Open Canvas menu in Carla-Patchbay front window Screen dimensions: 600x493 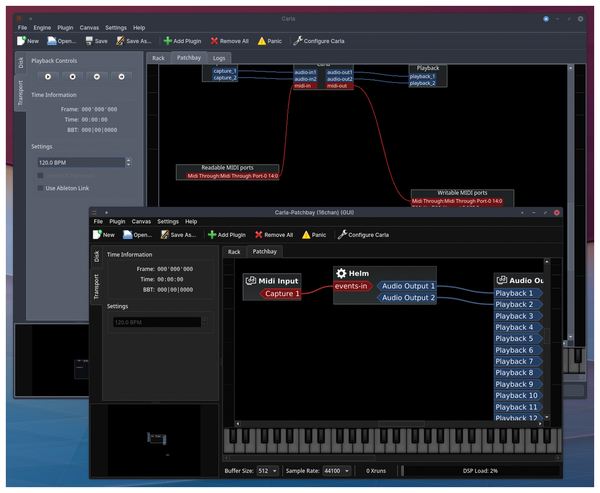(141, 221)
